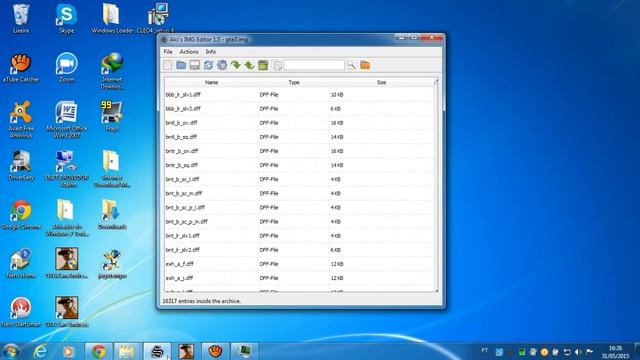Select the Zoom desktop shortcut
640x360 pixels.
67,68
